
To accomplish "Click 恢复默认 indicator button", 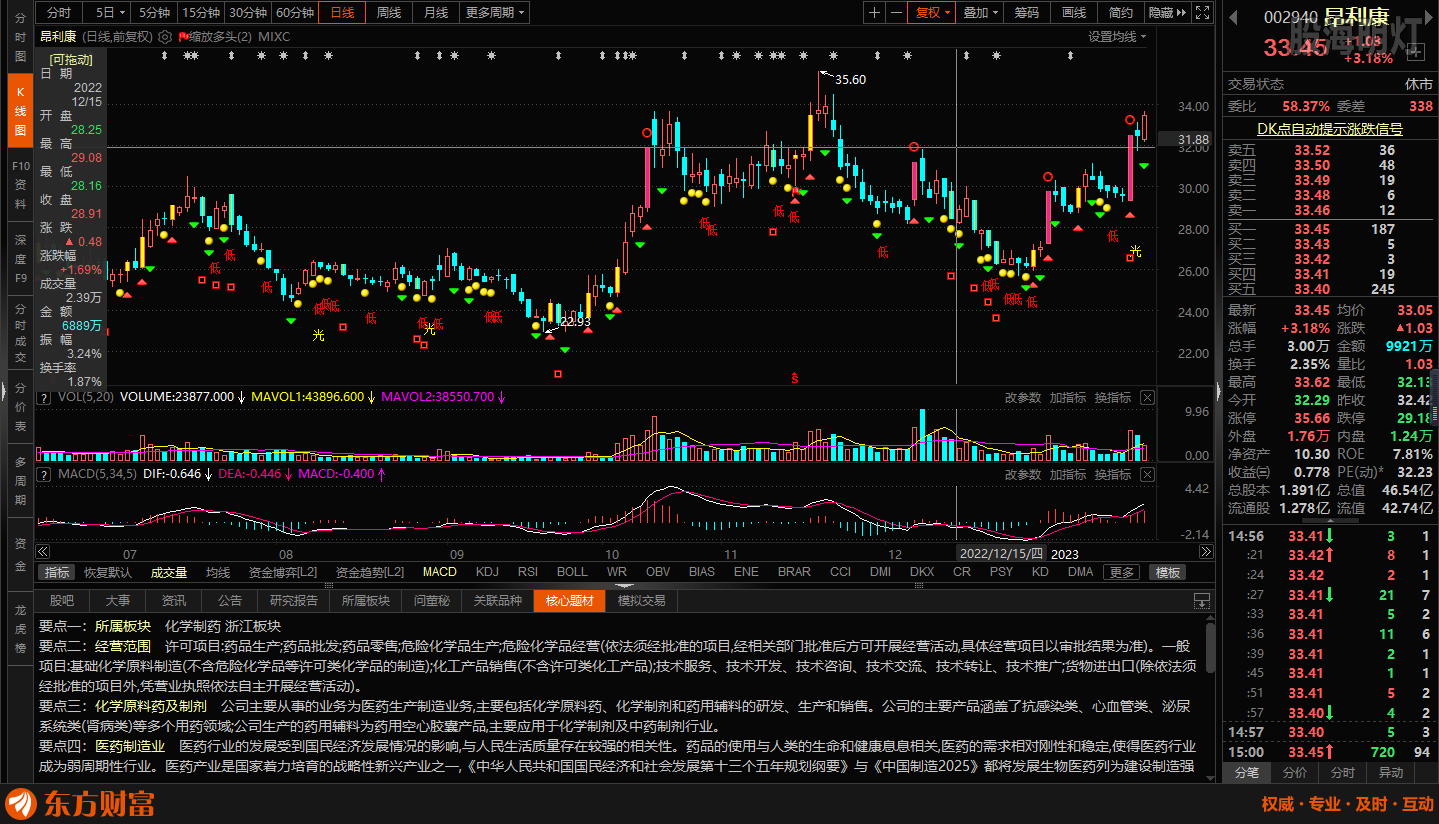I will pyautogui.click(x=107, y=573).
